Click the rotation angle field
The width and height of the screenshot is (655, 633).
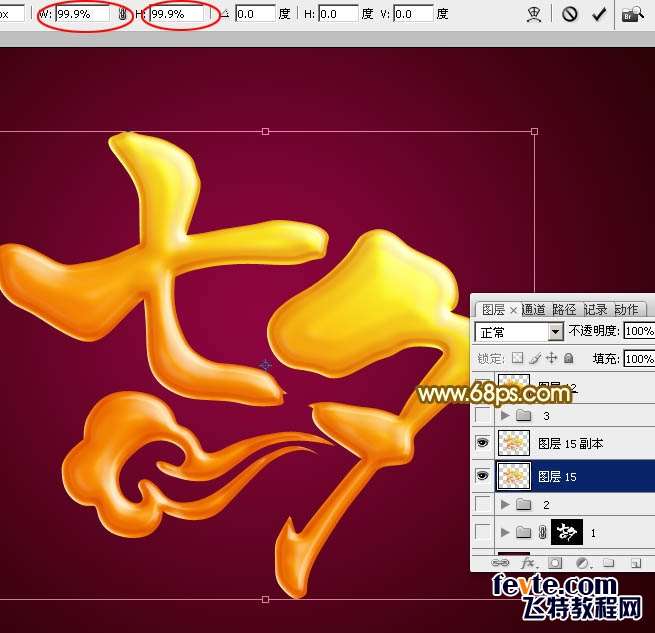click(255, 14)
